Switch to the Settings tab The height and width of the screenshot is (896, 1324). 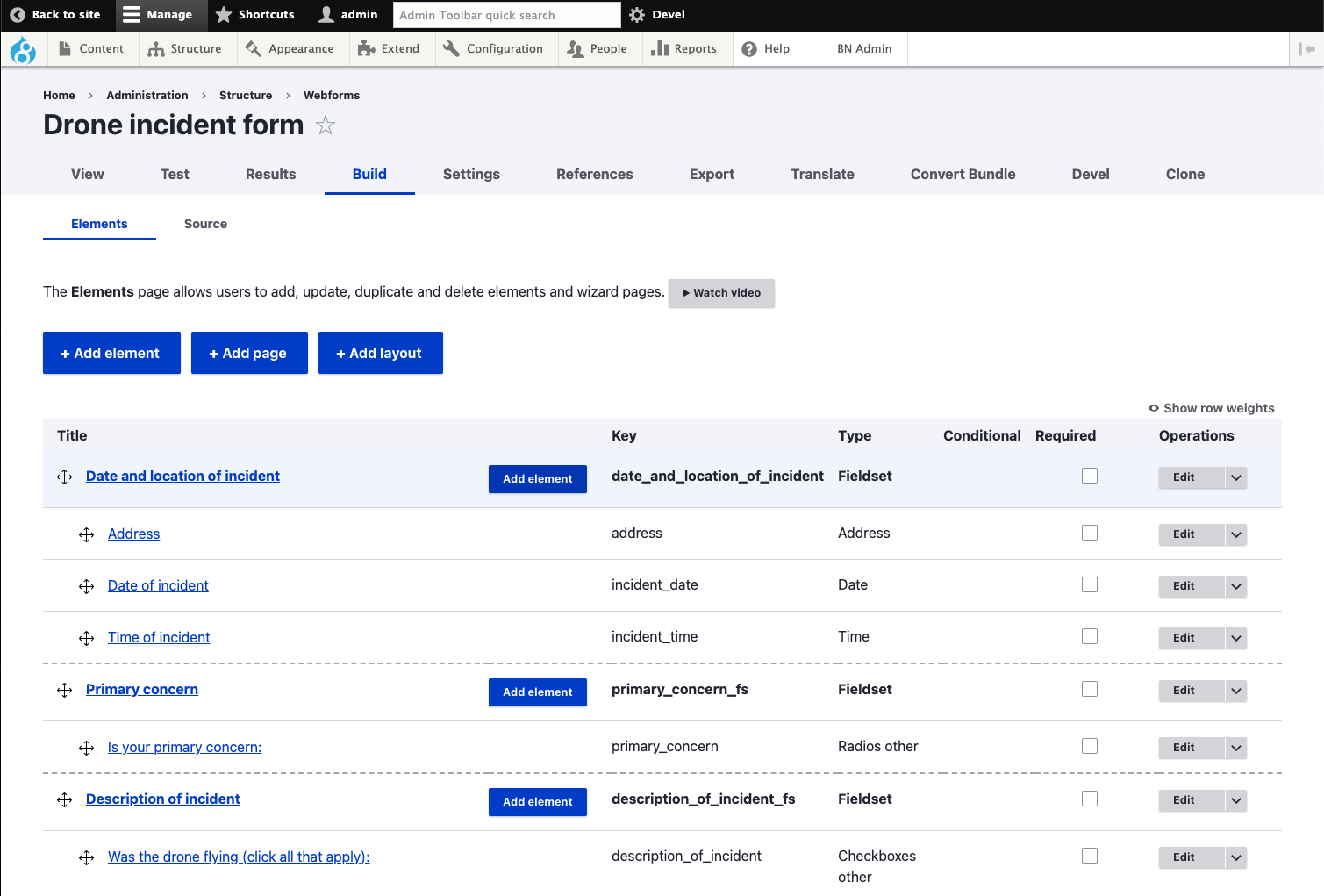(x=471, y=174)
